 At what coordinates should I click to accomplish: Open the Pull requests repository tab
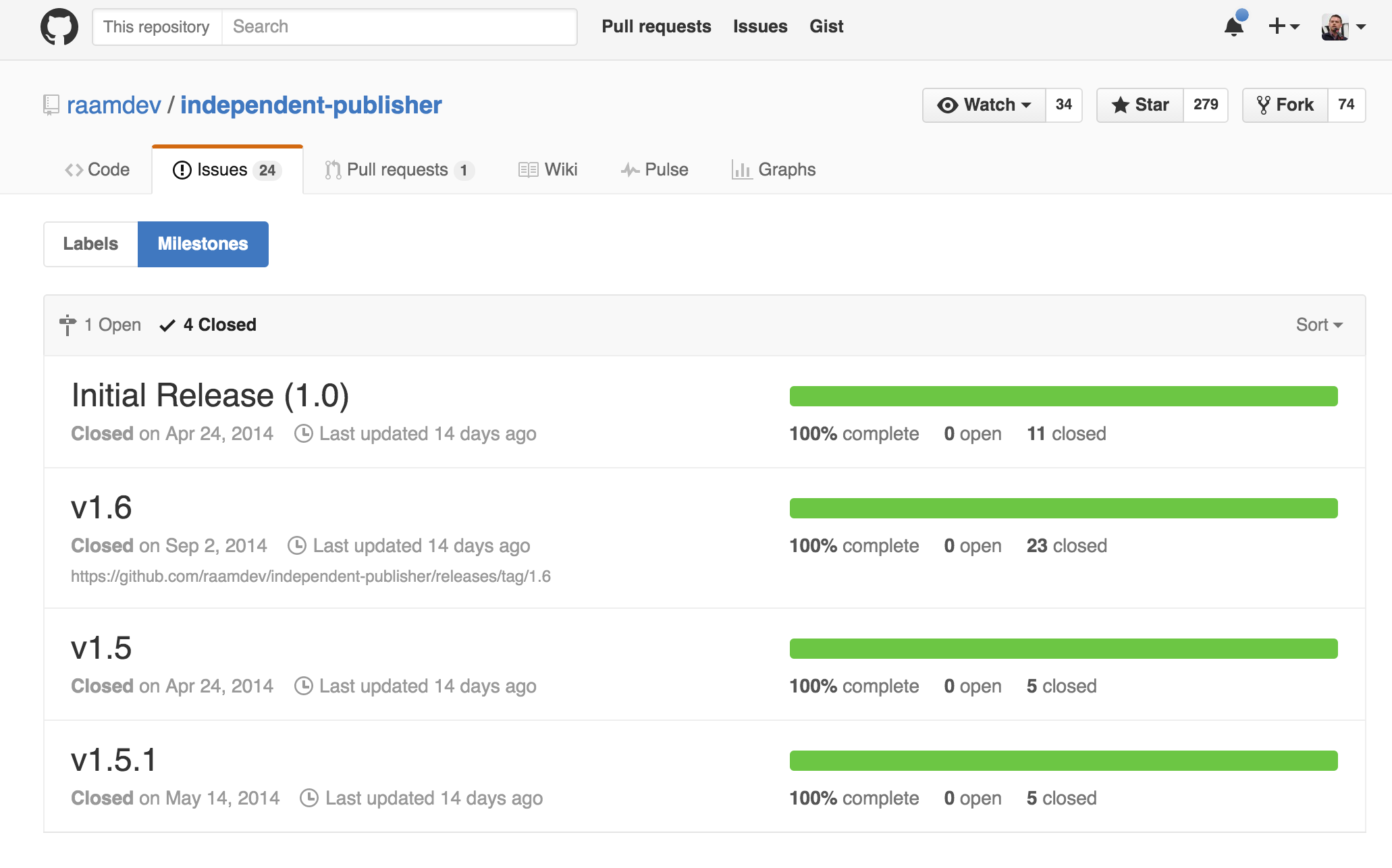[x=399, y=169]
